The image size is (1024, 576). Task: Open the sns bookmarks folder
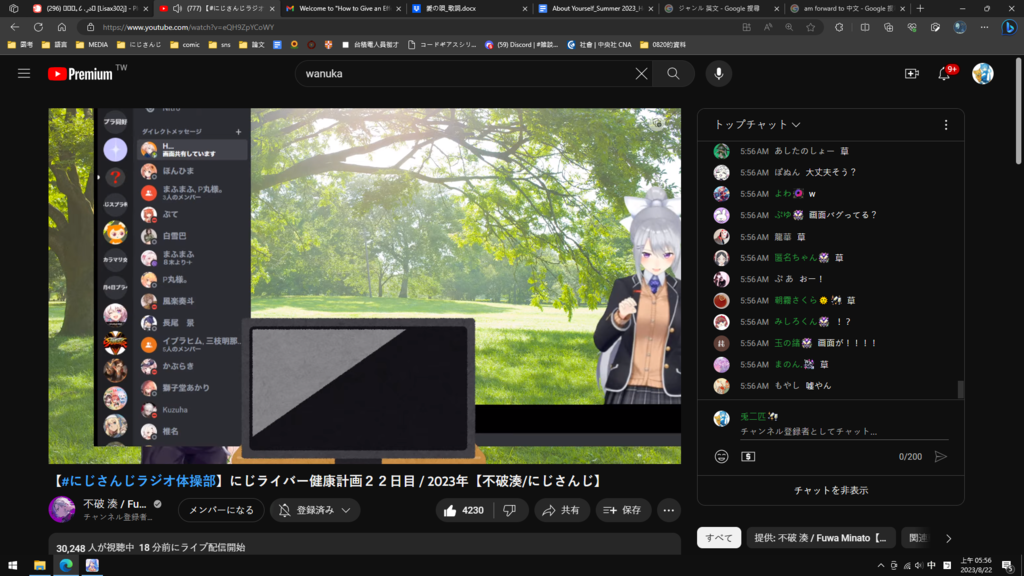pos(219,45)
